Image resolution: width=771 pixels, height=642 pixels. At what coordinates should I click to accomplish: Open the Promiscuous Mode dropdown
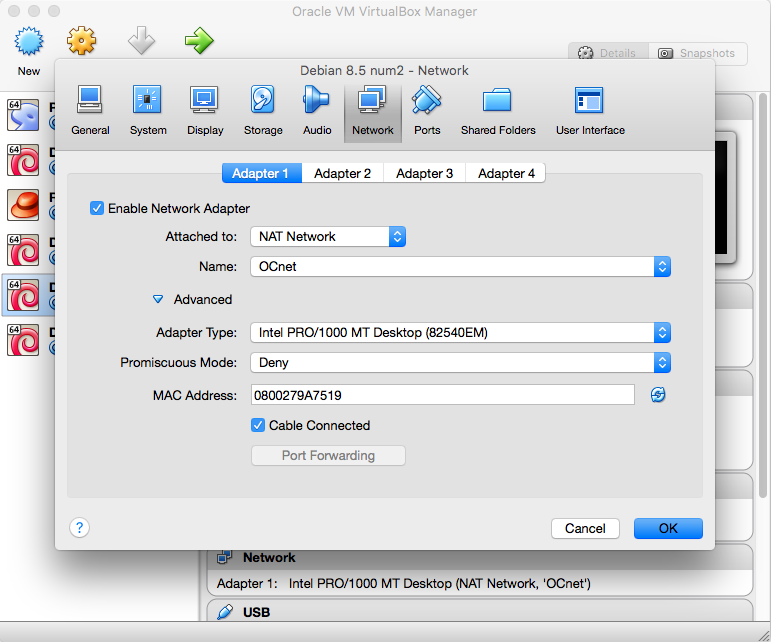(460, 363)
